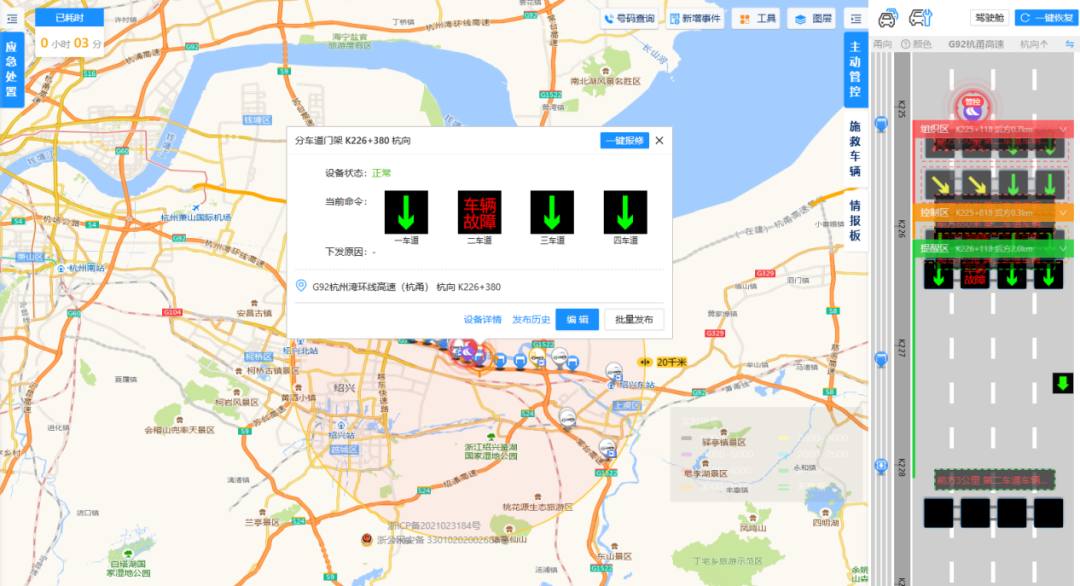1080x586 pixels.
Task: Select the 施救车辆 side tab
Action: [x=855, y=149]
